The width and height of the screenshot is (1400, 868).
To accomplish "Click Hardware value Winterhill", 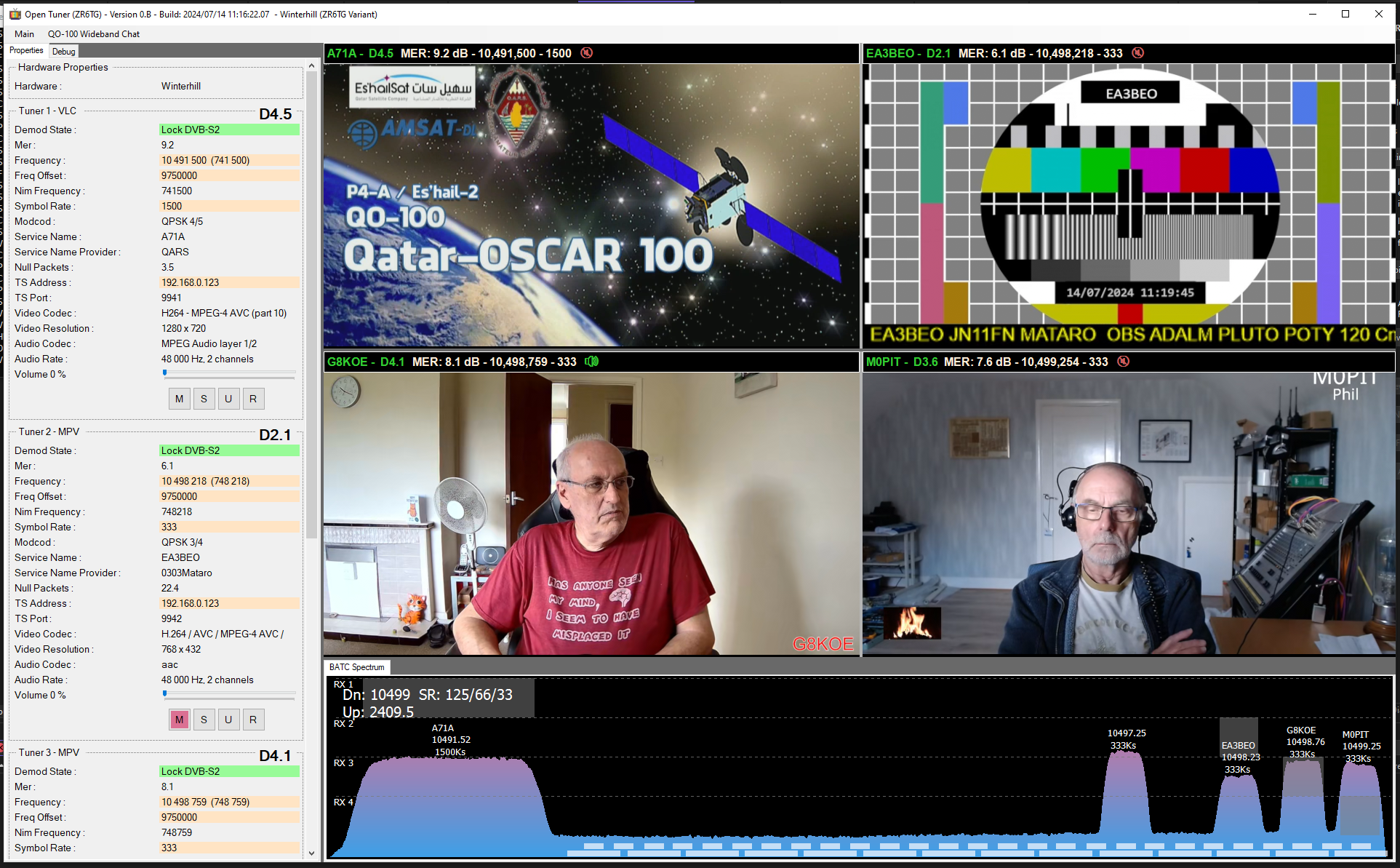I will pyautogui.click(x=181, y=86).
